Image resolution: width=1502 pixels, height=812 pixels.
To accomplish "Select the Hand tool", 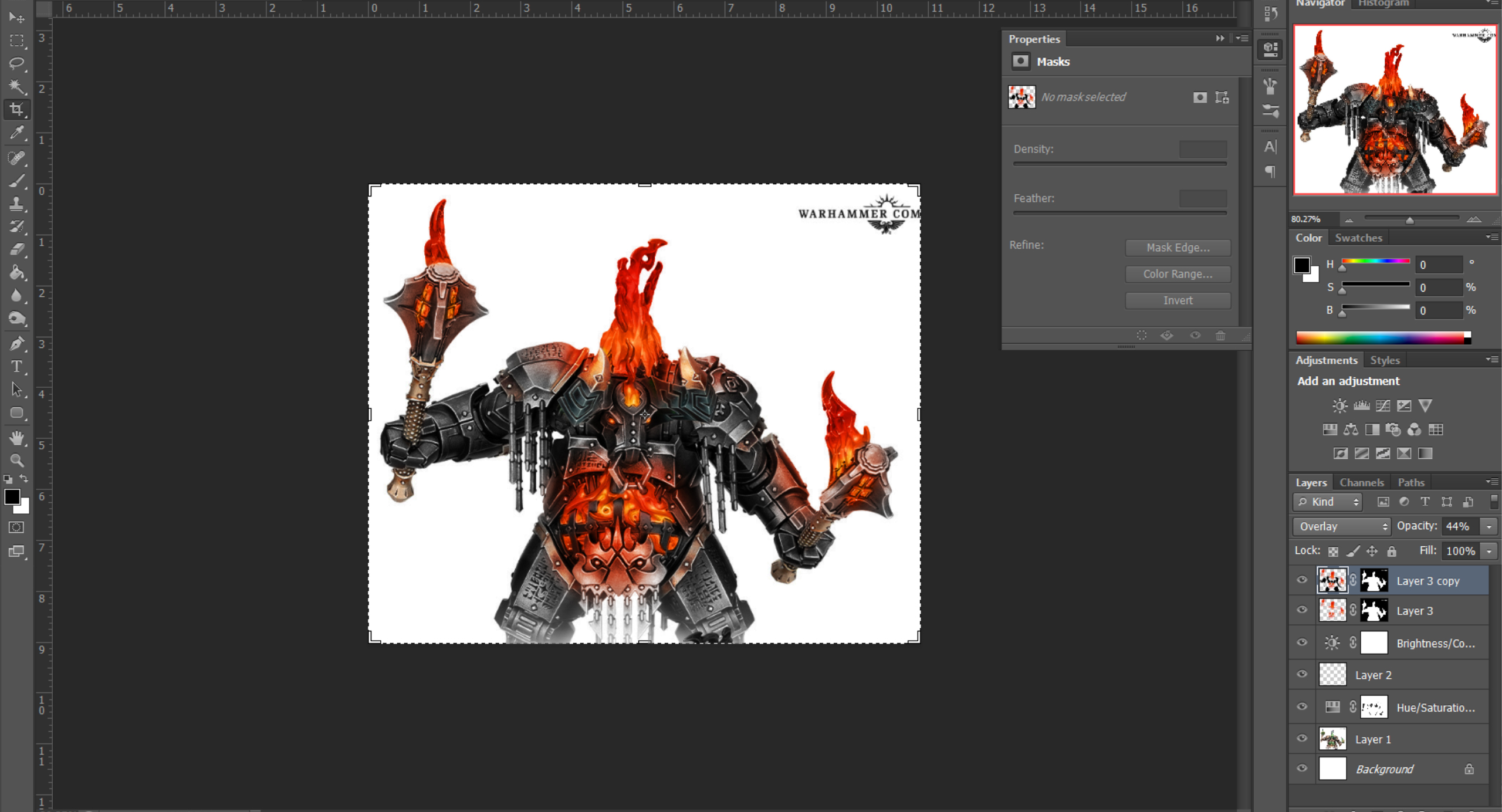I will (x=16, y=438).
